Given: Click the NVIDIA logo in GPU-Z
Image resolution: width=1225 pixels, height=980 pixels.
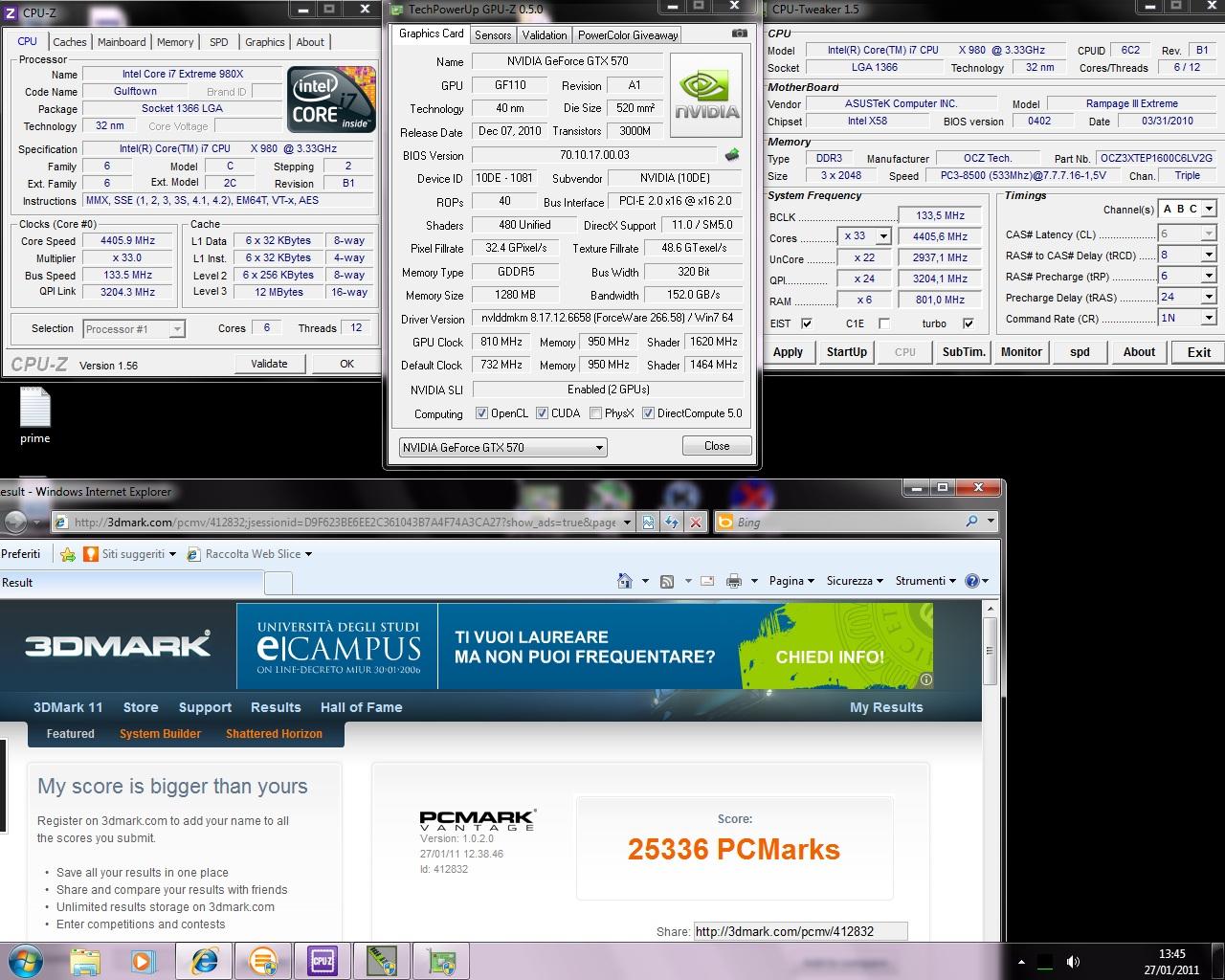Looking at the screenshot, I should pyautogui.click(x=706, y=95).
